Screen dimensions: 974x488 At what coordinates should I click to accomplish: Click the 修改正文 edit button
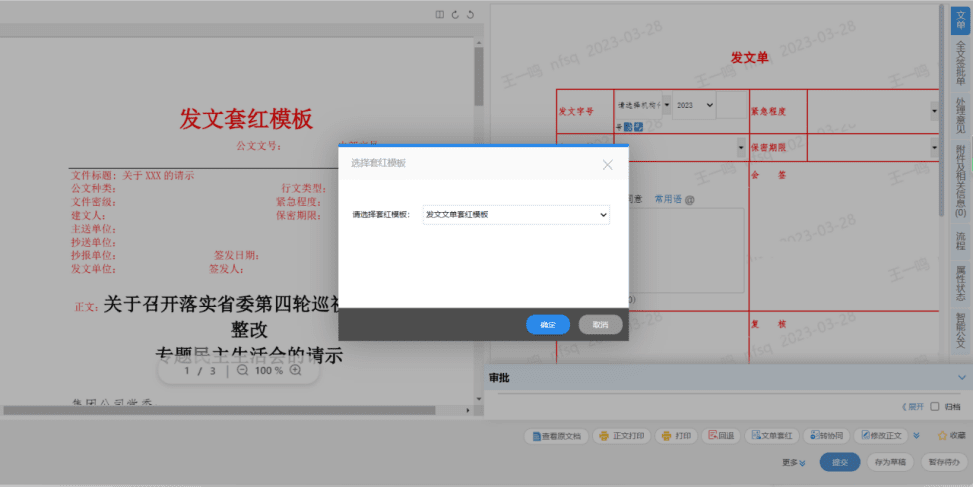point(881,436)
